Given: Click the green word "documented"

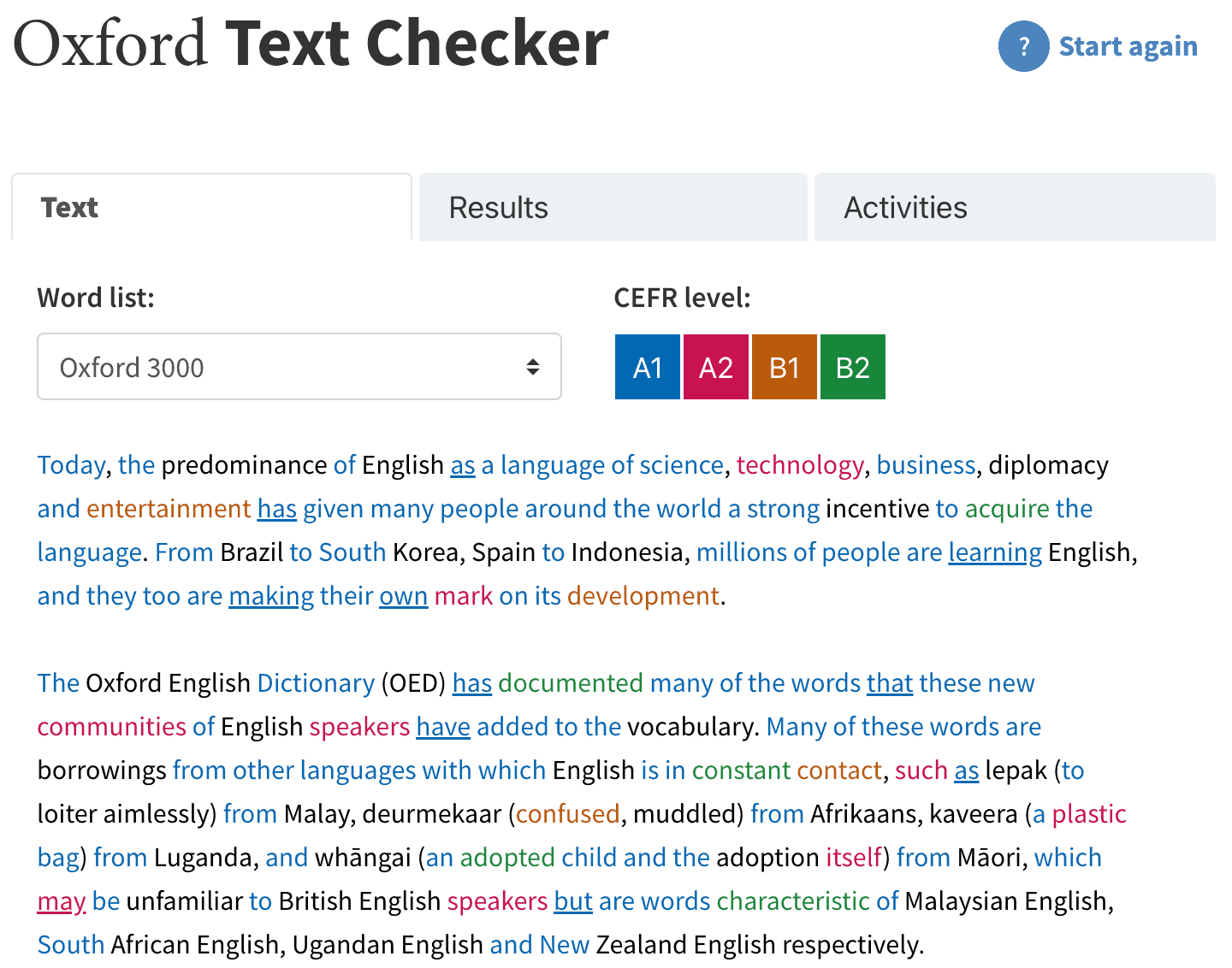Looking at the screenshot, I should (x=570, y=683).
